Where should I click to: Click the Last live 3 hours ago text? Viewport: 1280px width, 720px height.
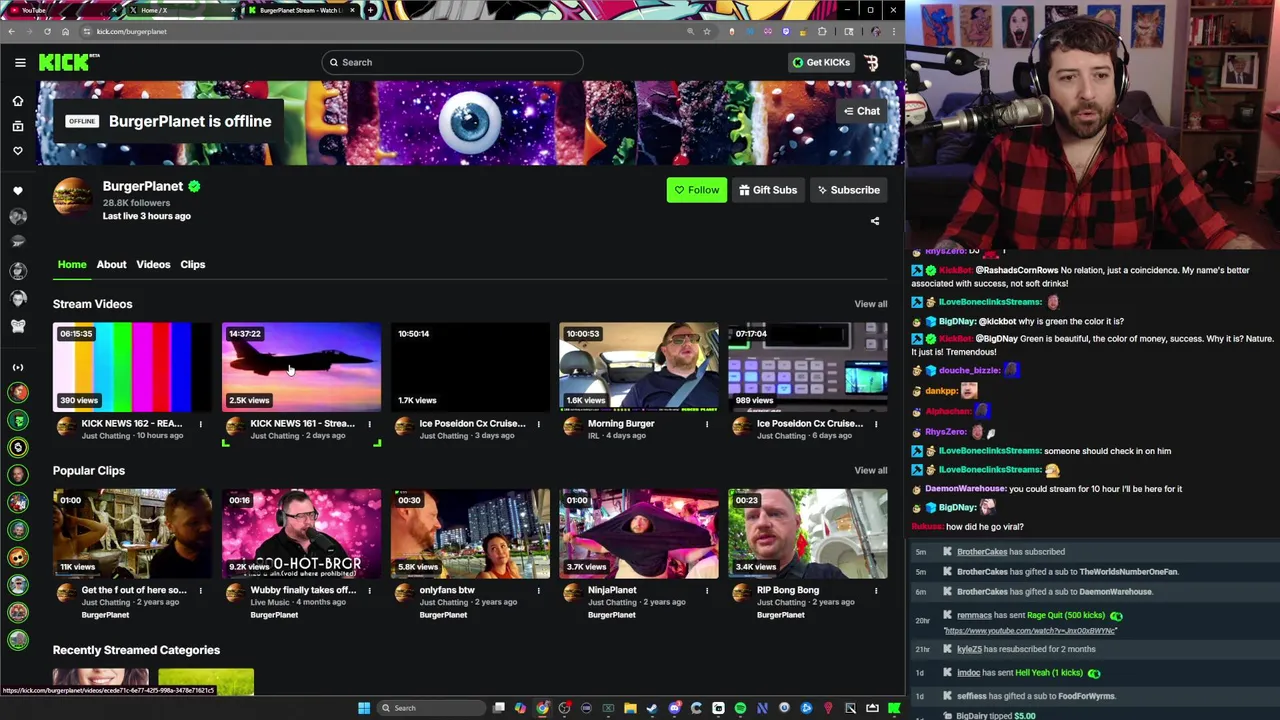click(x=146, y=216)
